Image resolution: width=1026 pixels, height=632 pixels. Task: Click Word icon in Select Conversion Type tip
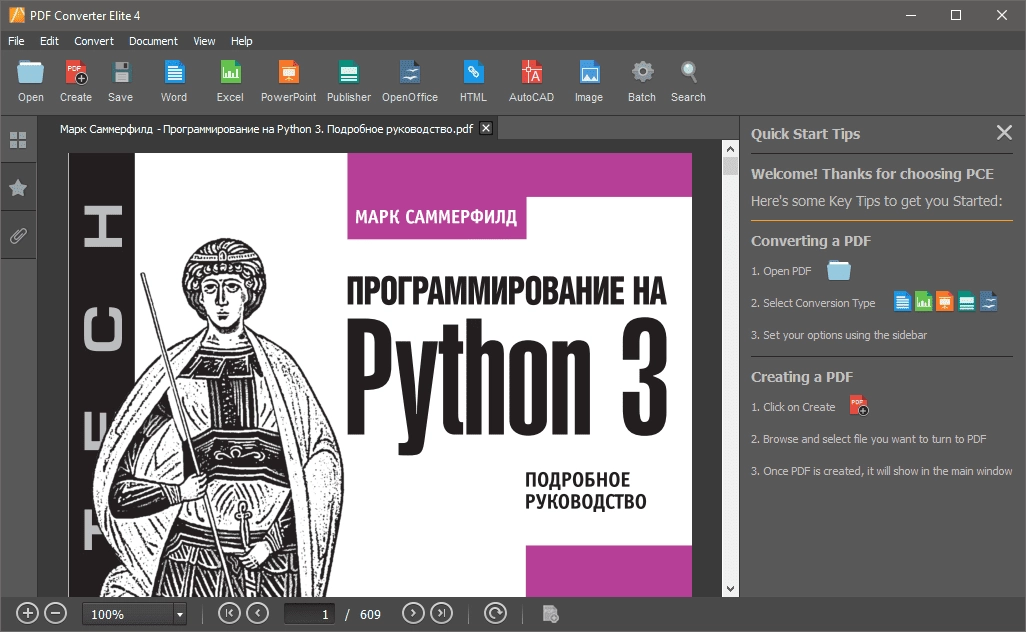[x=902, y=302]
